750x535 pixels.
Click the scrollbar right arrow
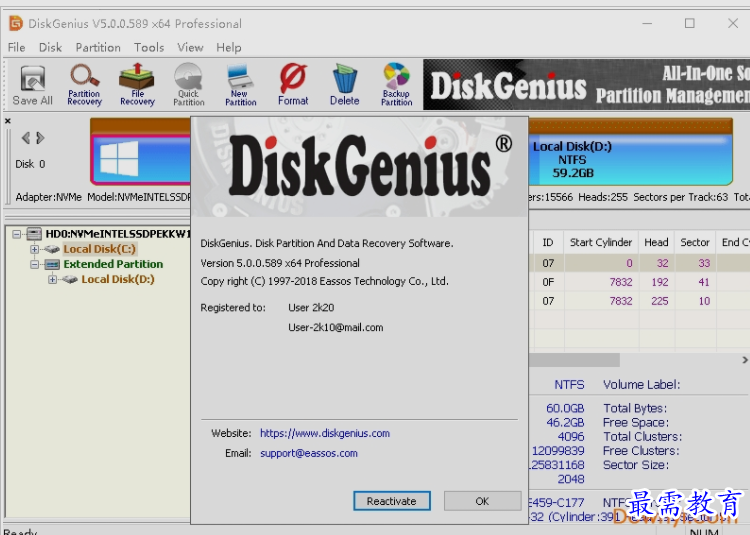tap(744, 360)
